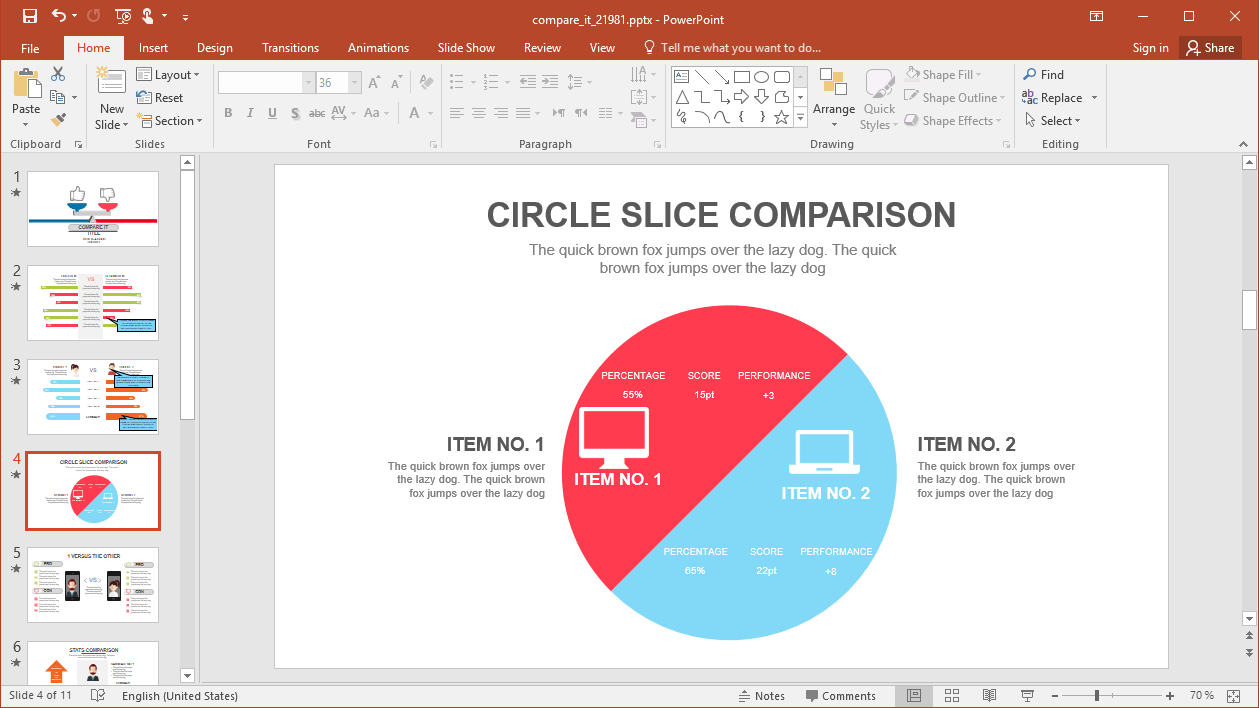Click the Format Painter brush icon

[58, 120]
